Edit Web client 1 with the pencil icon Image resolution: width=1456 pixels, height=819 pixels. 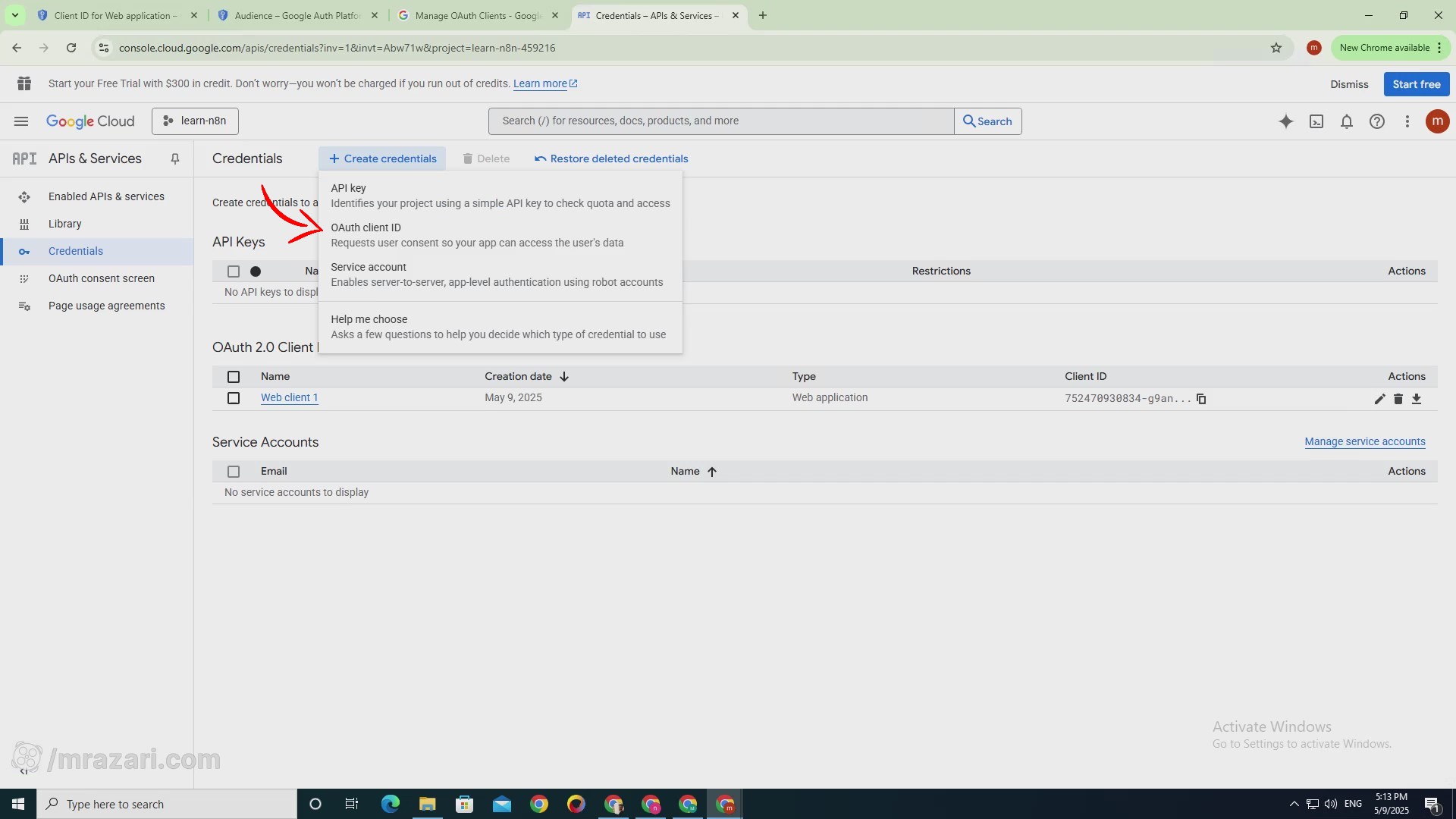1379,399
